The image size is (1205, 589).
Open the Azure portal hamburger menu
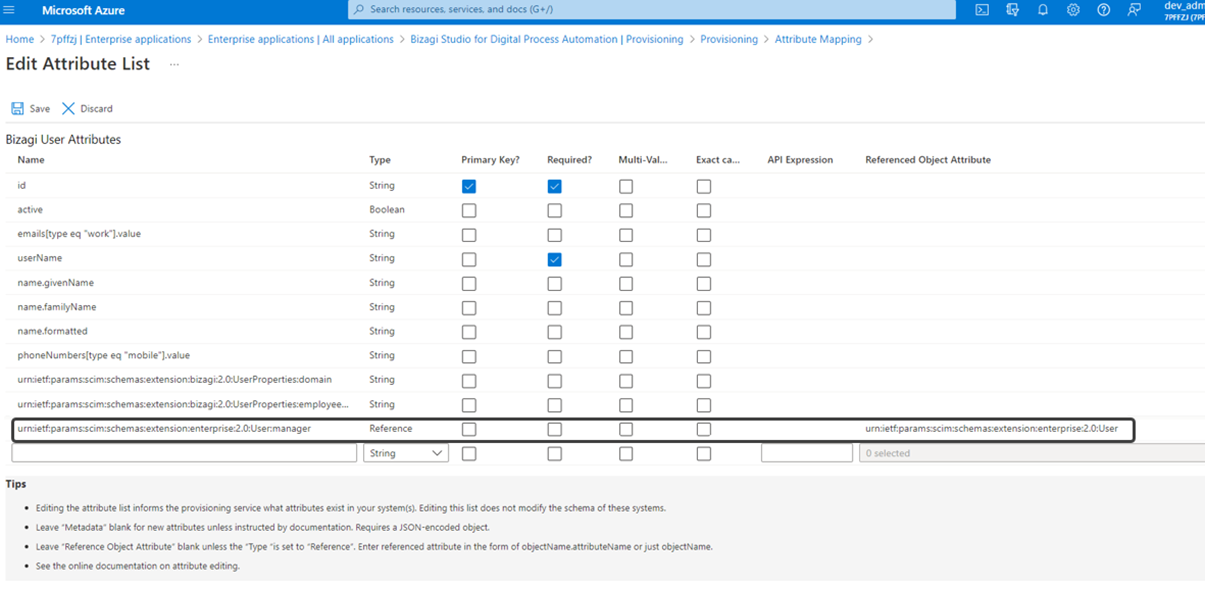coord(10,10)
